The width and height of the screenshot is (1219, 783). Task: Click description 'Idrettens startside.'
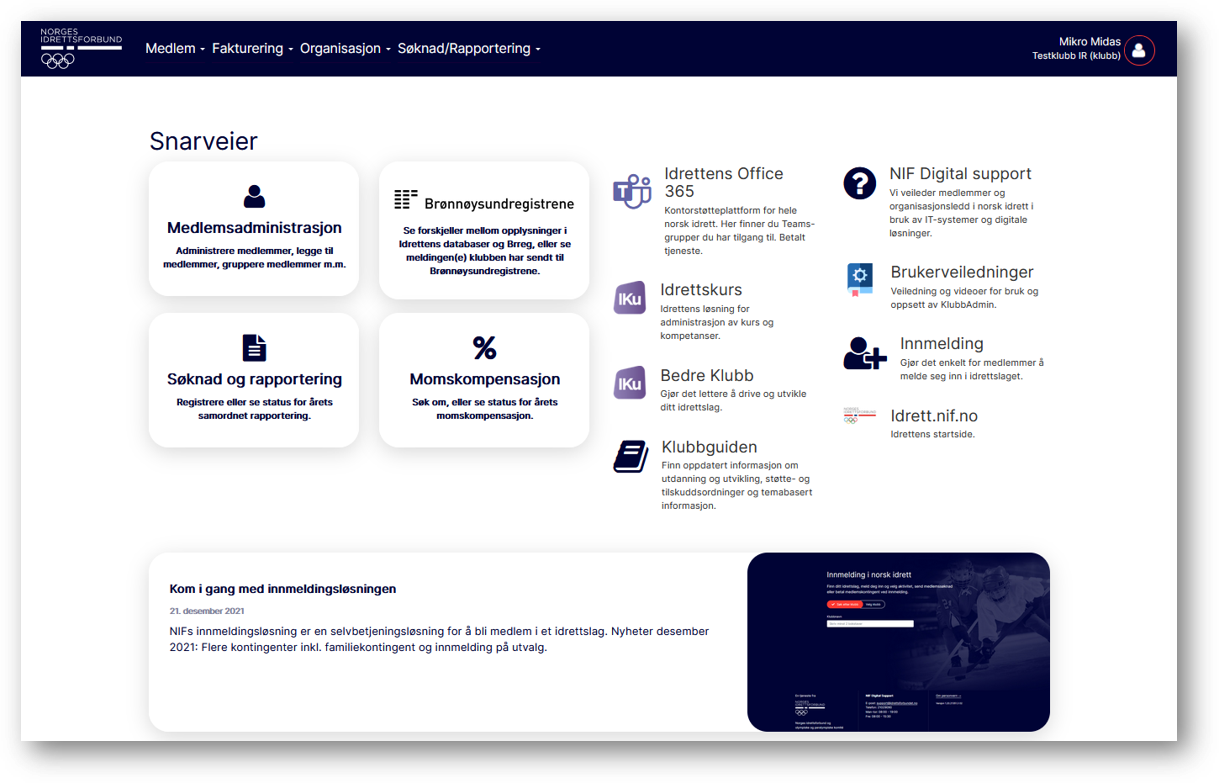(932, 434)
